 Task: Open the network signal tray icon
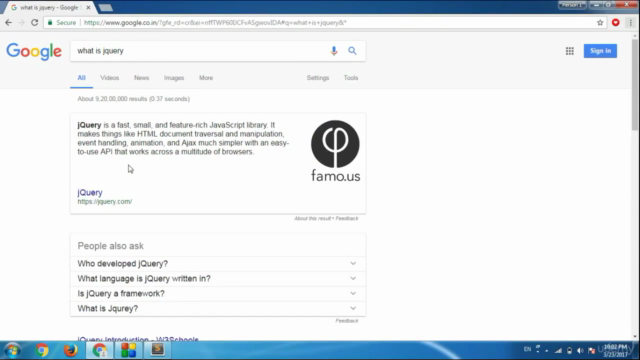pyautogui.click(x=558, y=351)
